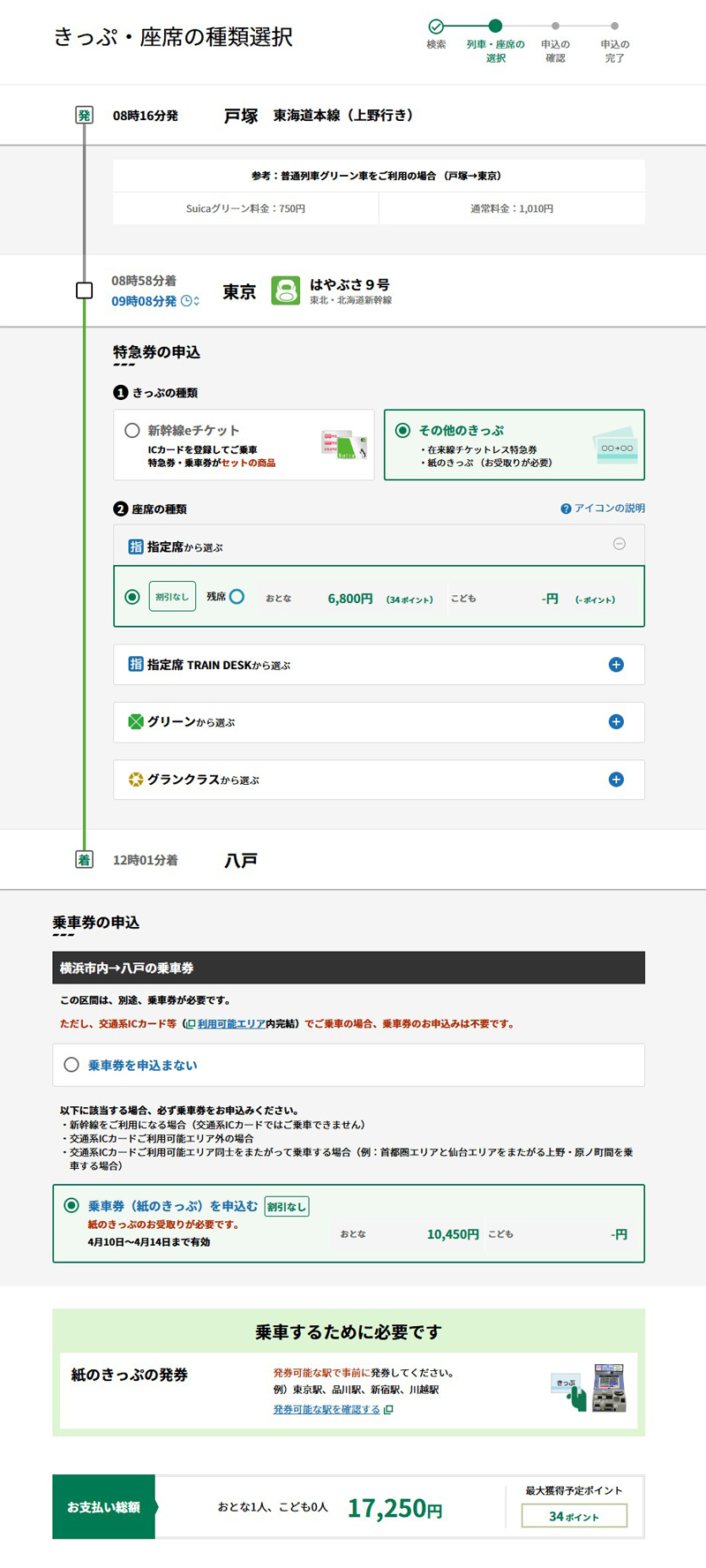Expand 指定席 TRAIN DESKから選ぶ section

pos(616,665)
